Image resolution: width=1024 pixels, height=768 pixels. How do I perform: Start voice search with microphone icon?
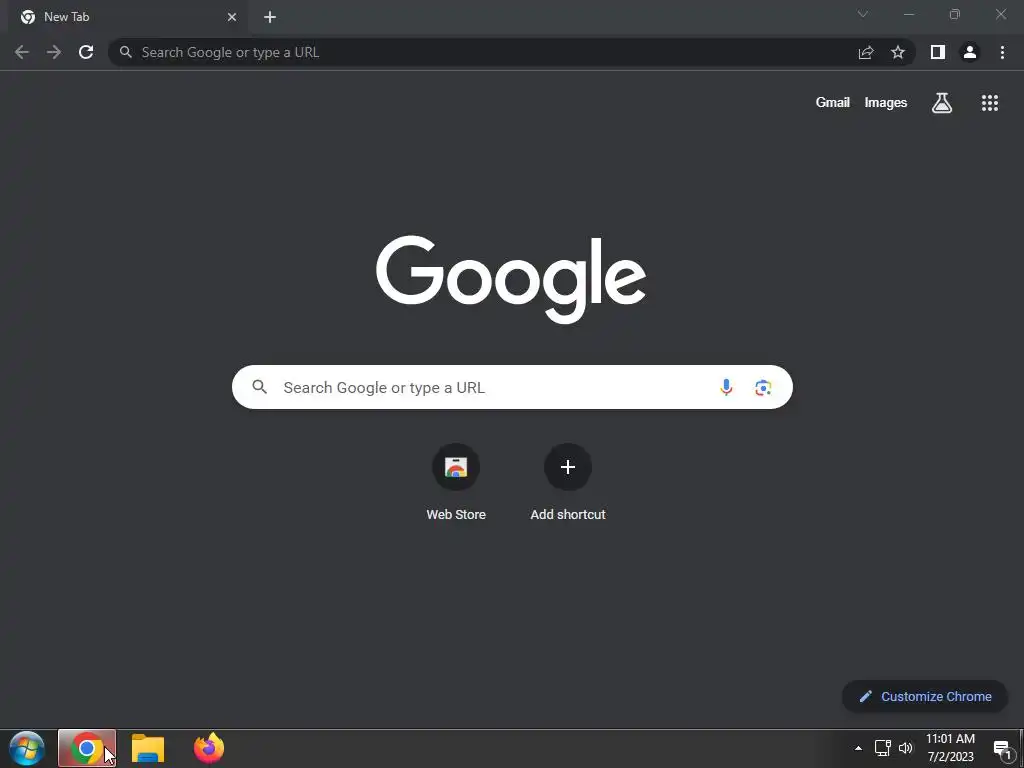tap(726, 387)
